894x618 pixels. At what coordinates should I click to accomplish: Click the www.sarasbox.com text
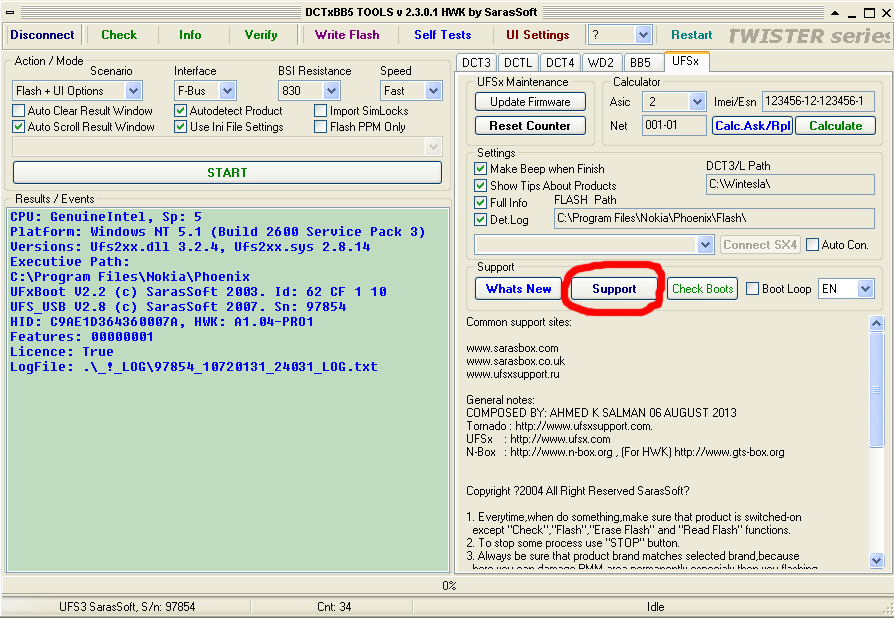512,348
